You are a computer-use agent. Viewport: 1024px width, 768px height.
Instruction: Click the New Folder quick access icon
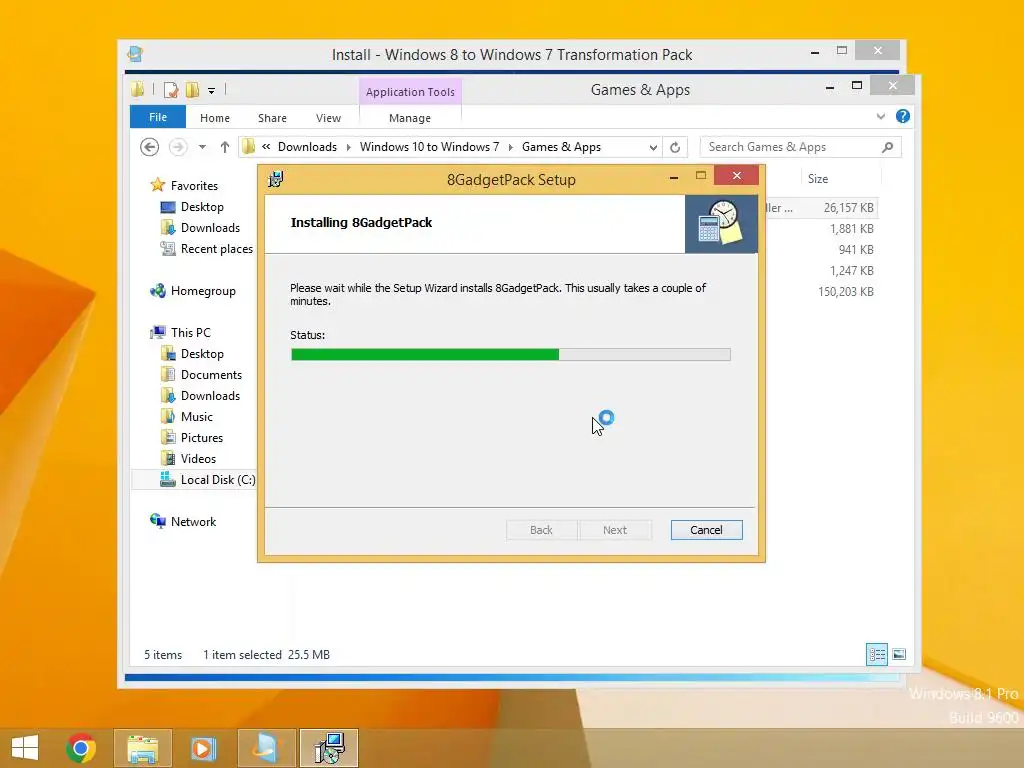[192, 90]
